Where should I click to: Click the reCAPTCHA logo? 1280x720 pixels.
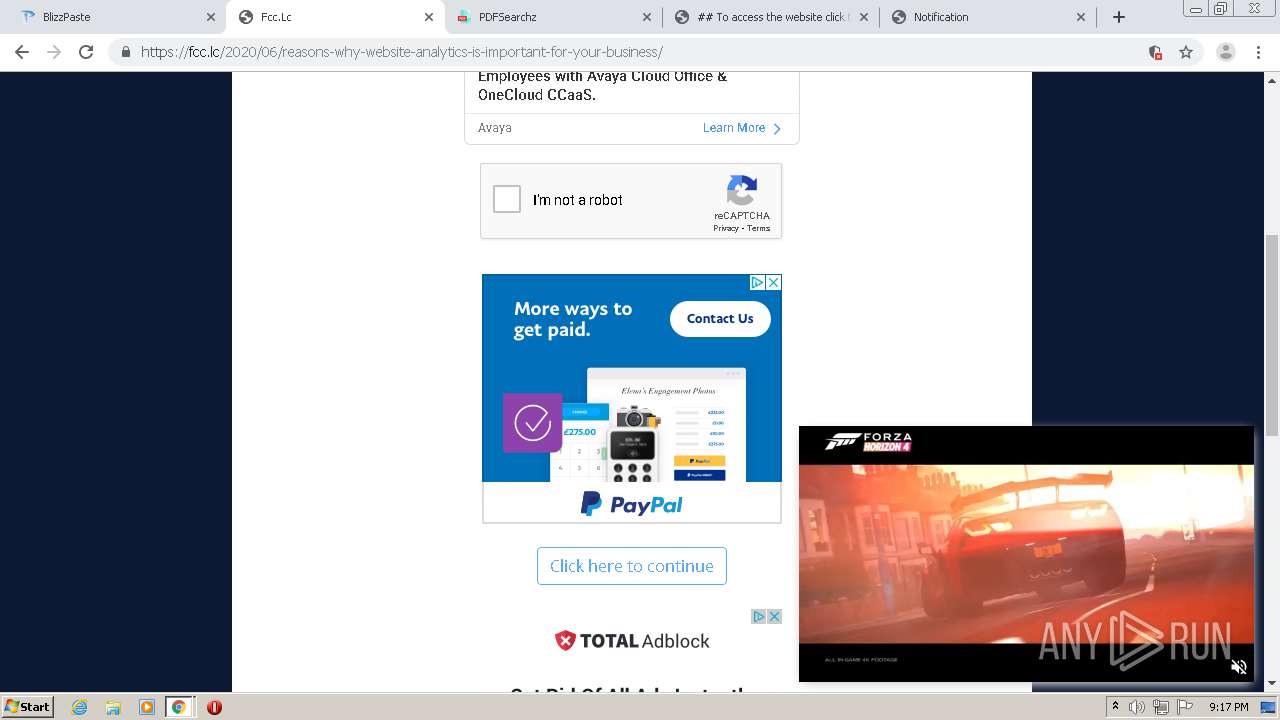pyautogui.click(x=742, y=190)
